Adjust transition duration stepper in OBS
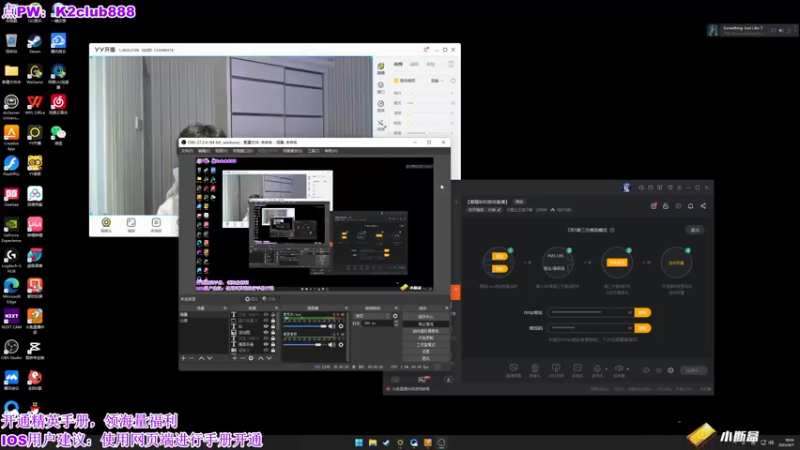Screen dimensions: 800x450 pos(395,323)
